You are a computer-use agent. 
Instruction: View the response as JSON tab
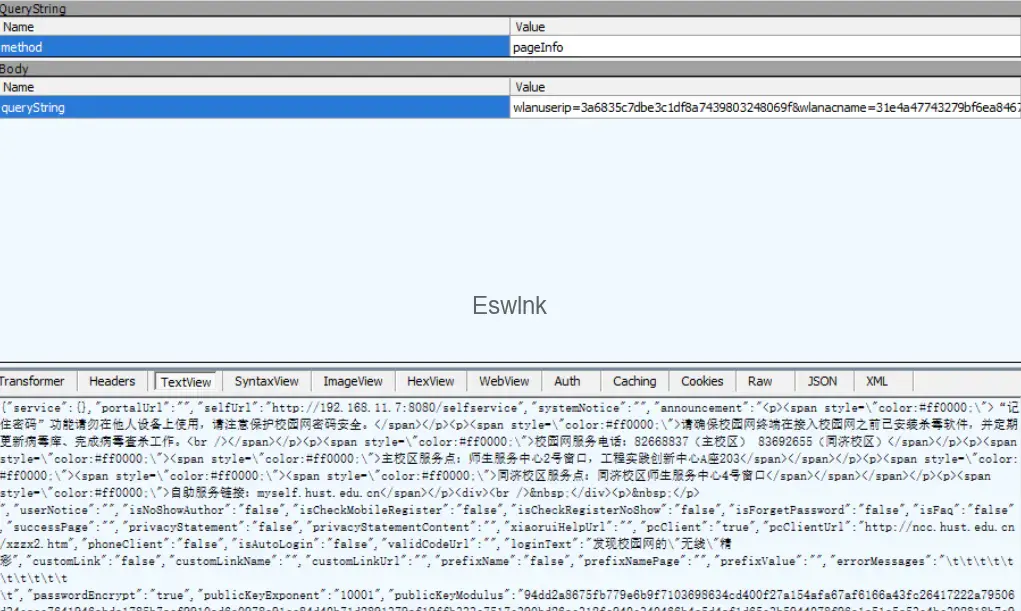pos(822,381)
